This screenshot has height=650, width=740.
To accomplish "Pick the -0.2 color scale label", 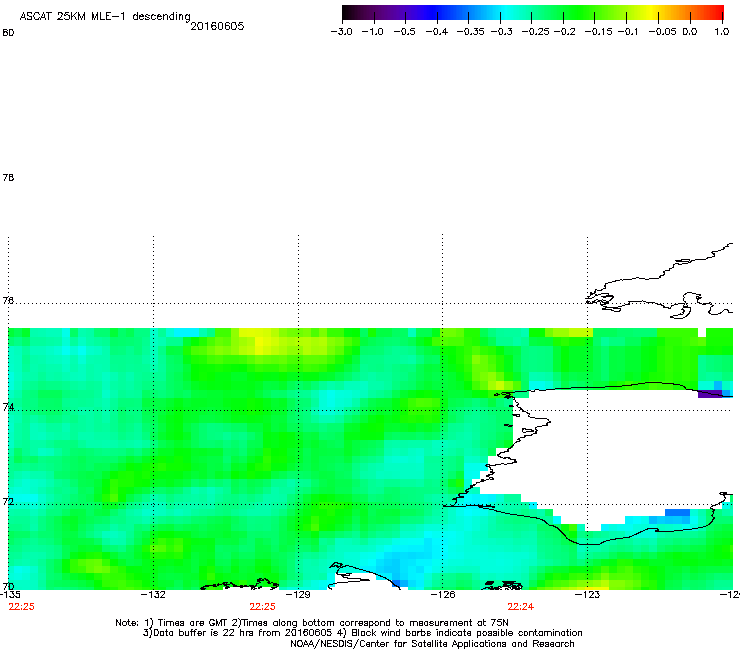I will [x=564, y=32].
